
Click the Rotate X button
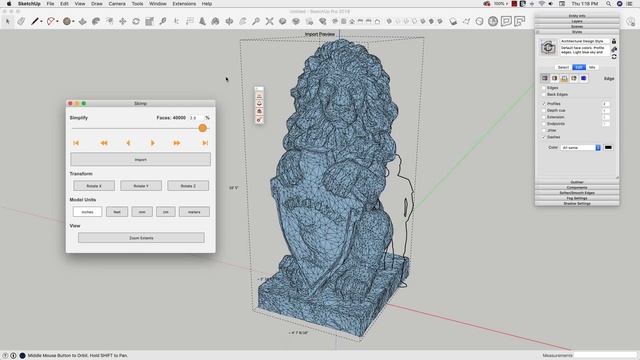coord(94,186)
